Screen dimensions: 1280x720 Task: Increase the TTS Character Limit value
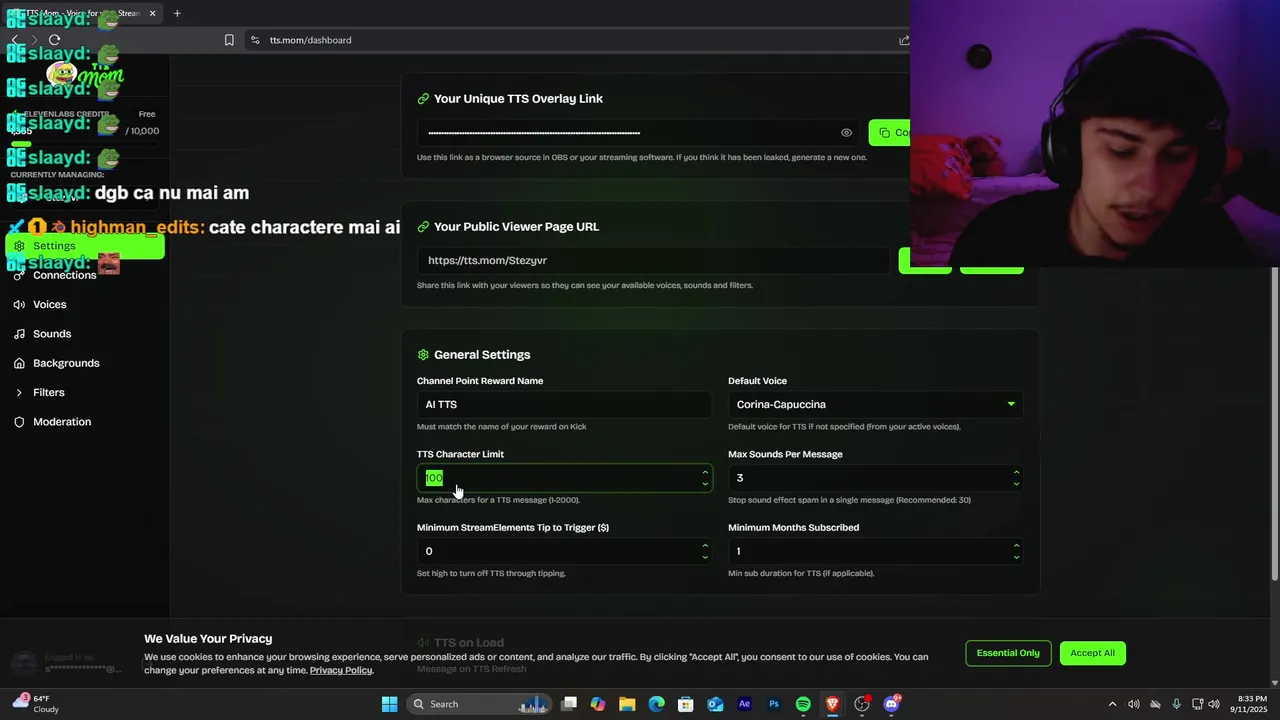coord(705,472)
